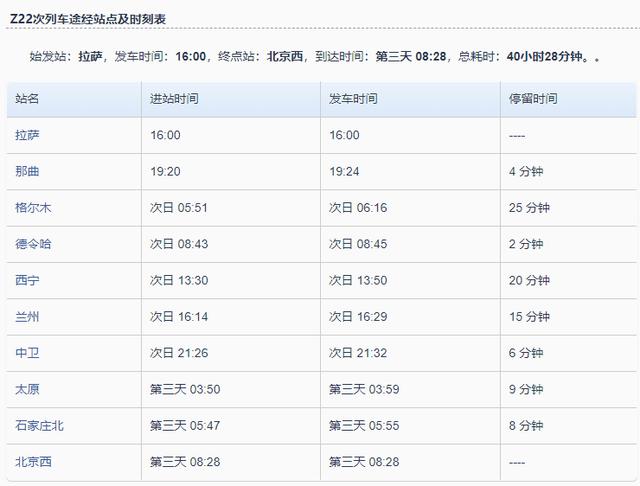Open the 格尔木 station link
This screenshot has height=486, width=640.
click(x=33, y=208)
